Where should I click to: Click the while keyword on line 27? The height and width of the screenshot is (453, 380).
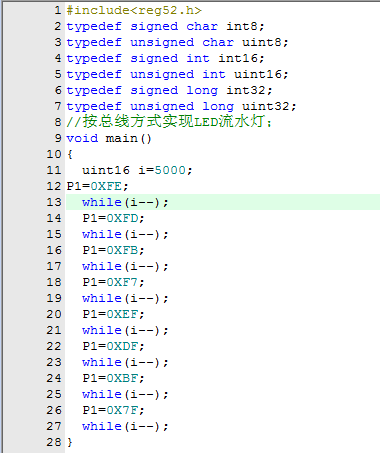tap(102, 426)
